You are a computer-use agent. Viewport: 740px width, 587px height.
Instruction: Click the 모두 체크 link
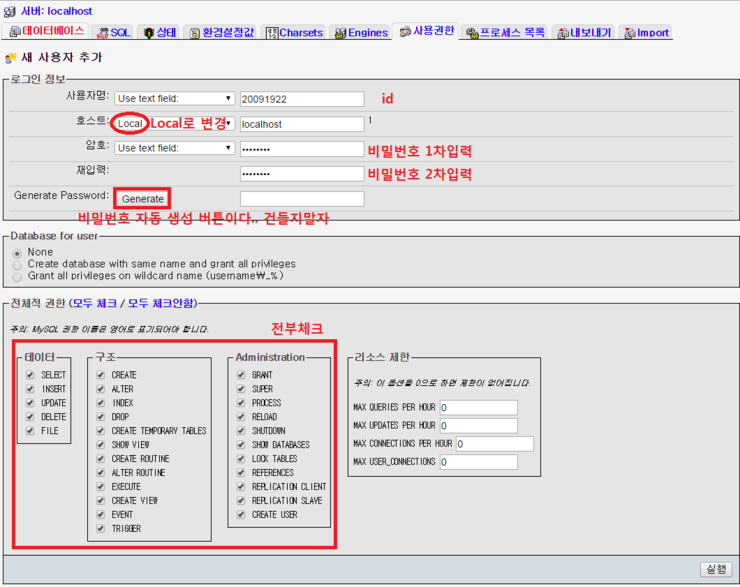pyautogui.click(x=94, y=303)
